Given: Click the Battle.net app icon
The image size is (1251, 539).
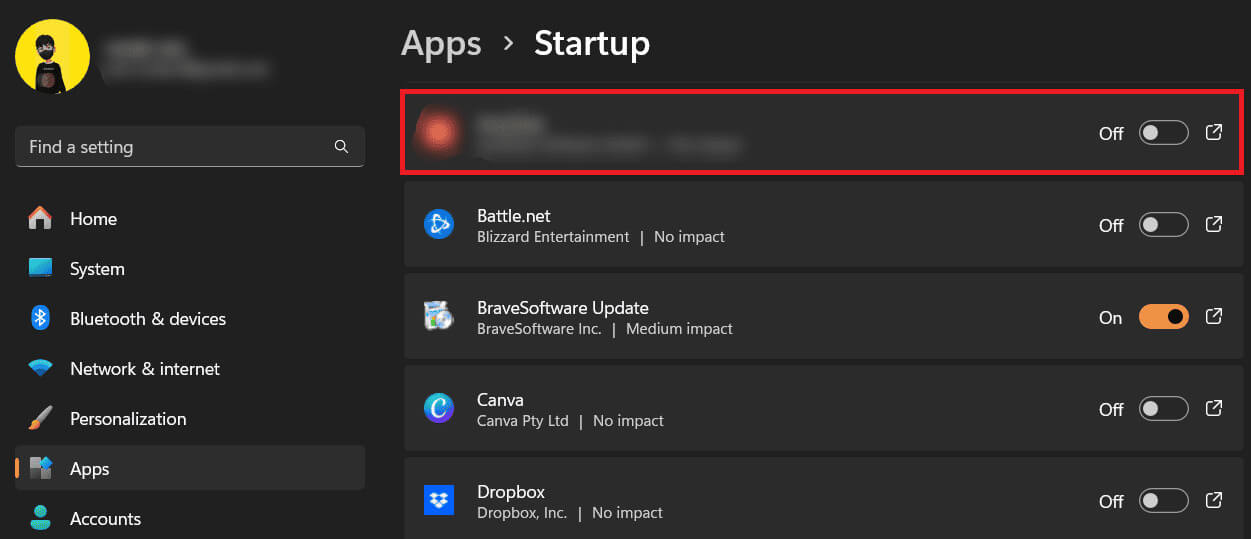Looking at the screenshot, I should [x=439, y=225].
